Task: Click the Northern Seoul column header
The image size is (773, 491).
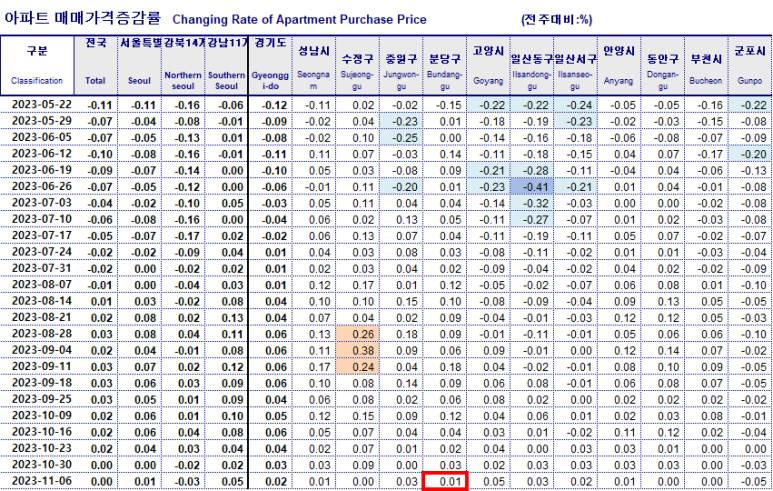Action: point(183,66)
